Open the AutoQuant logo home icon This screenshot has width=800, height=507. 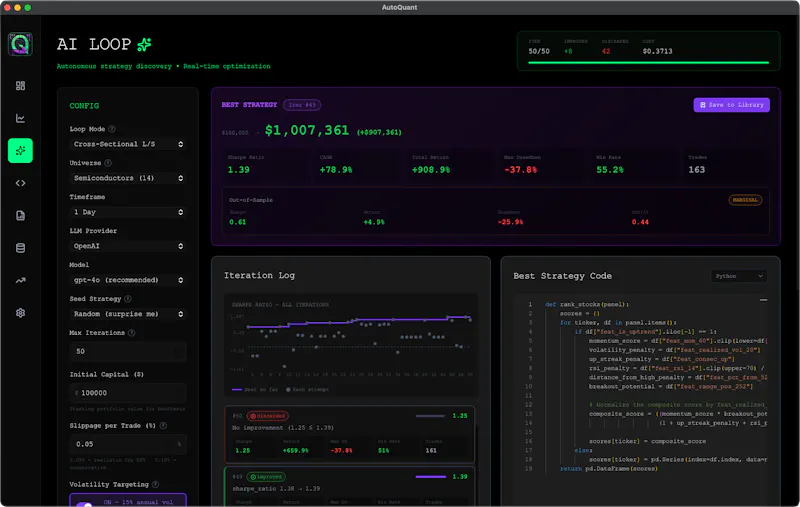pyautogui.click(x=20, y=44)
